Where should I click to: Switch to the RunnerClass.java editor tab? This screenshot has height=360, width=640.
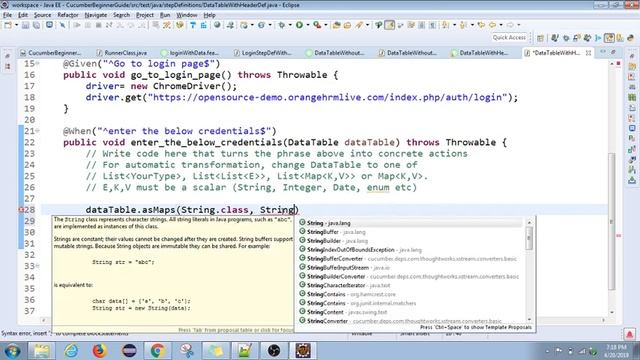click(121, 53)
